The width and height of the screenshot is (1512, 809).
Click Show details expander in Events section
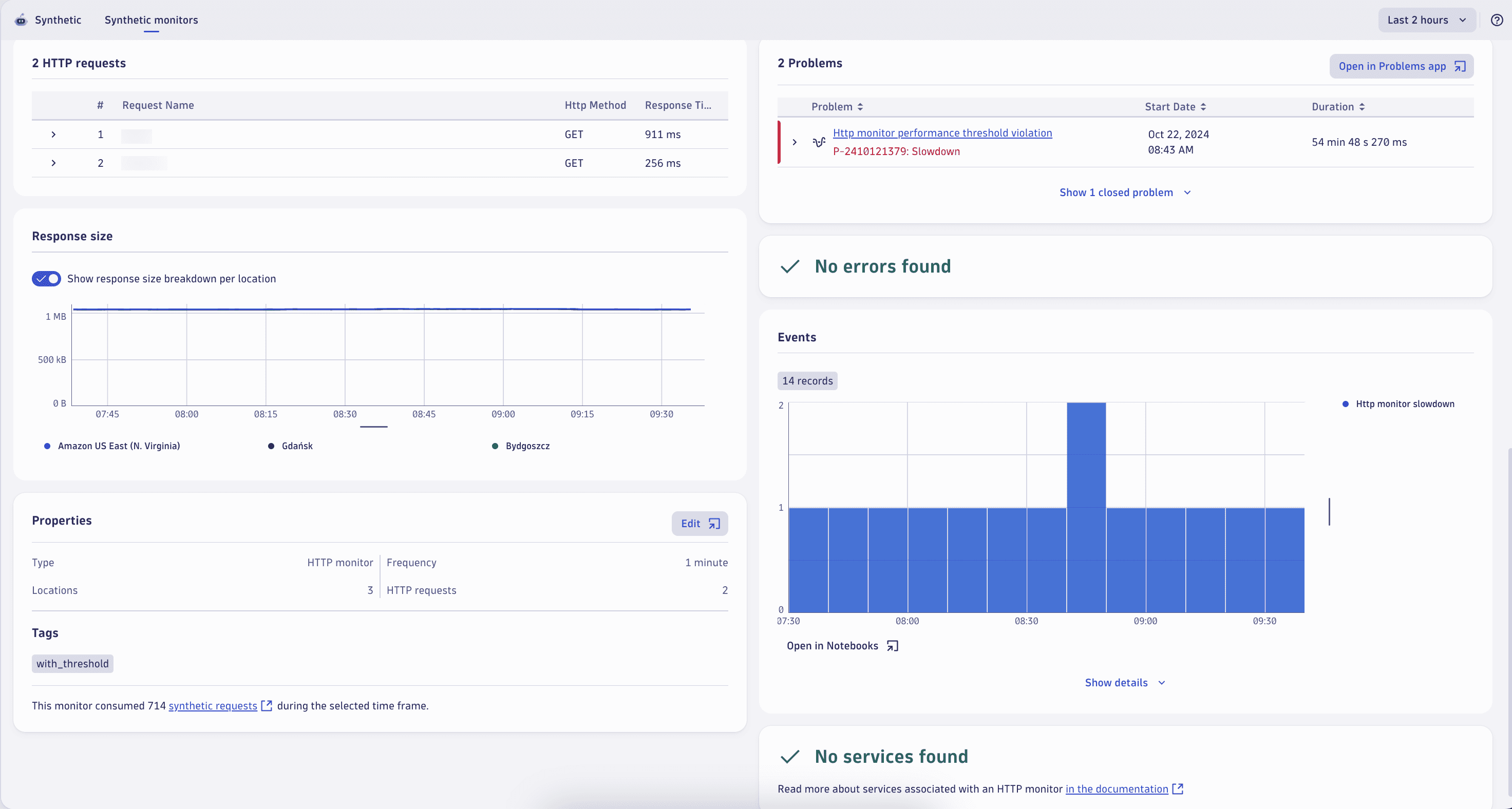1124,682
